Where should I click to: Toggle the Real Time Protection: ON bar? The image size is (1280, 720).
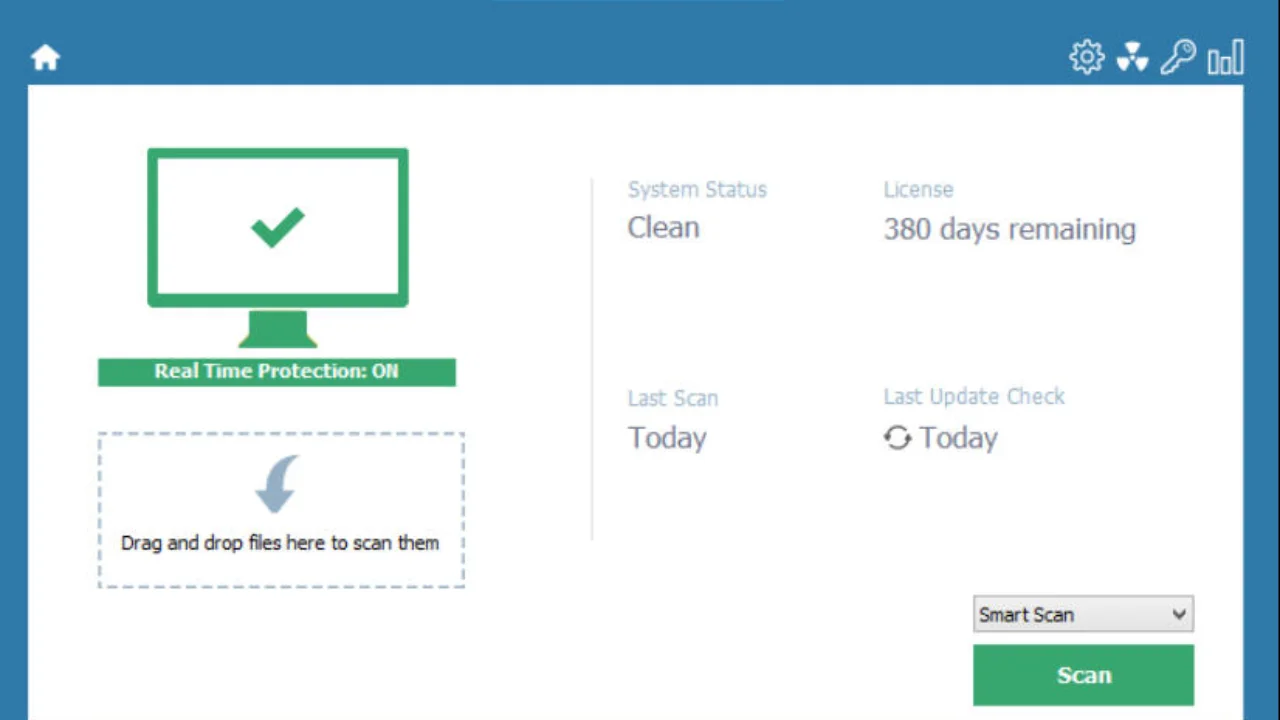coord(277,372)
